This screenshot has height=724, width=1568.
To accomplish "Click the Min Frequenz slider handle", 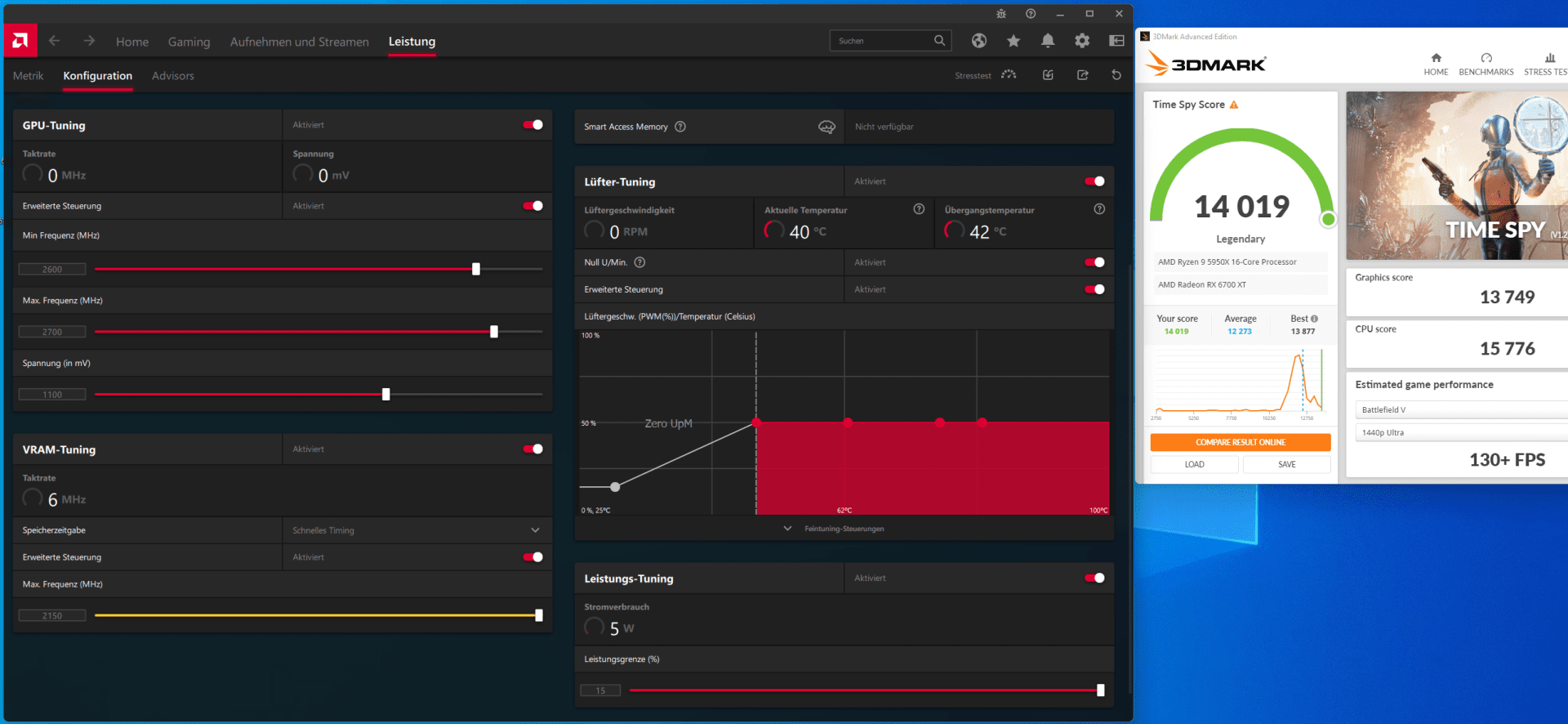I will click(x=476, y=269).
